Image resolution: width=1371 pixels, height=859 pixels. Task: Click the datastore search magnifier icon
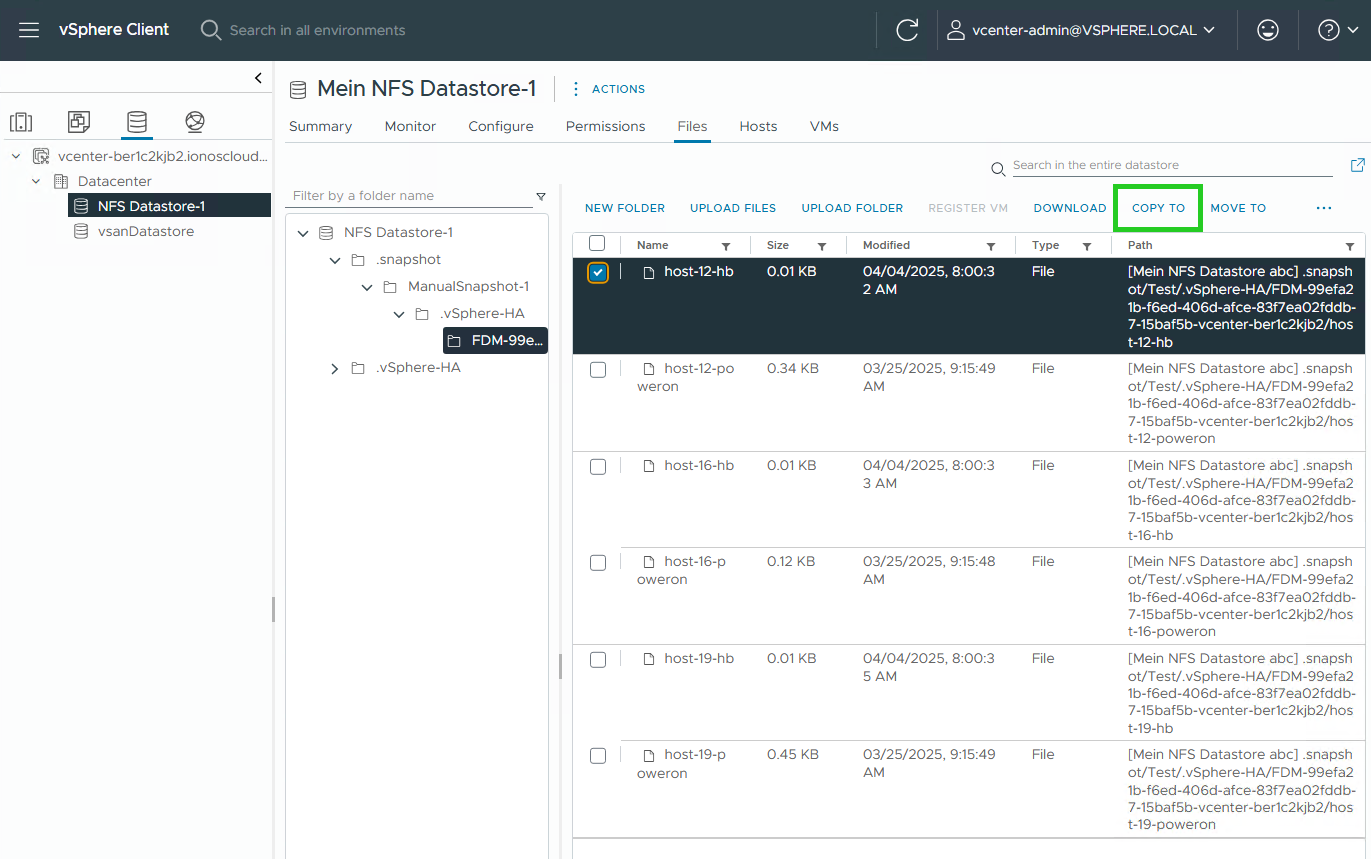point(998,168)
